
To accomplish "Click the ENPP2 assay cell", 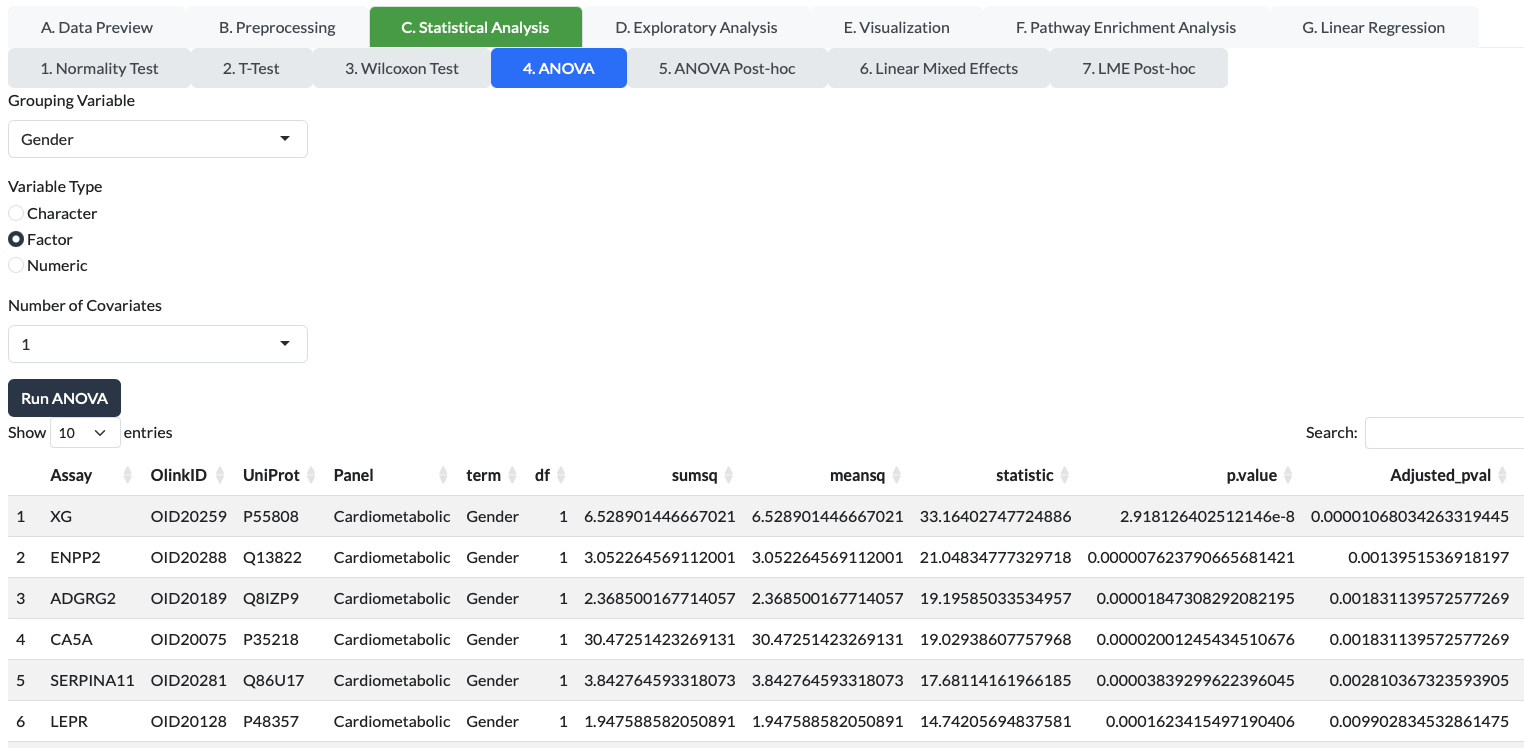I will click(x=91, y=558).
